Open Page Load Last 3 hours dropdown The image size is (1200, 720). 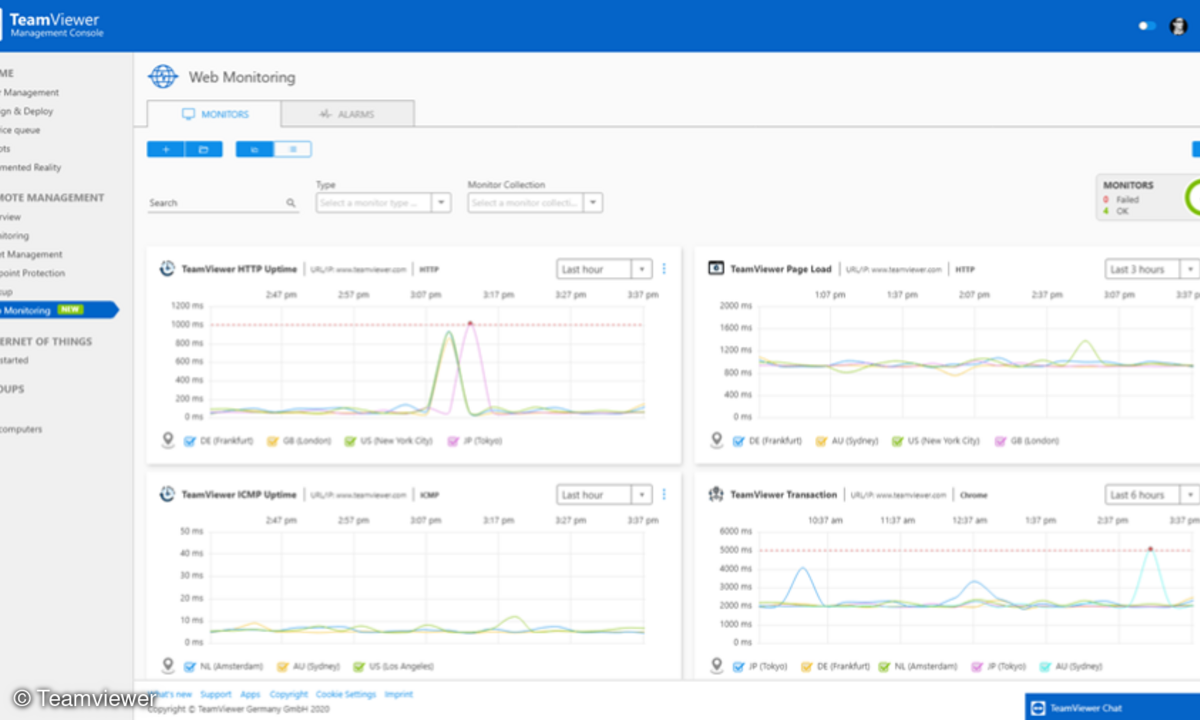tap(1153, 269)
